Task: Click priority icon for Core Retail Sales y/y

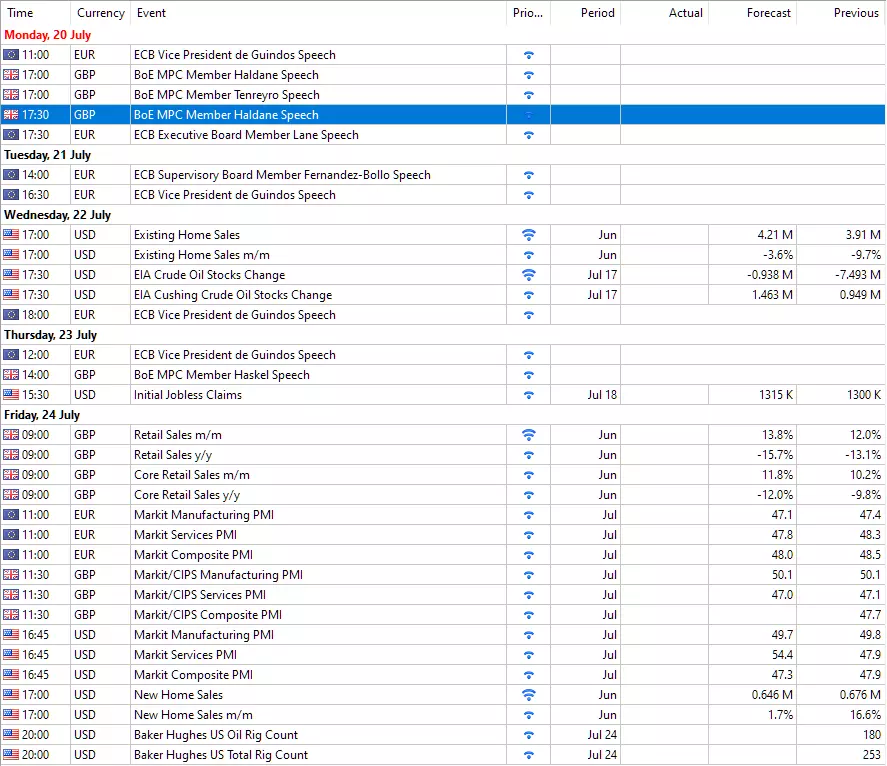Action: click(x=528, y=496)
